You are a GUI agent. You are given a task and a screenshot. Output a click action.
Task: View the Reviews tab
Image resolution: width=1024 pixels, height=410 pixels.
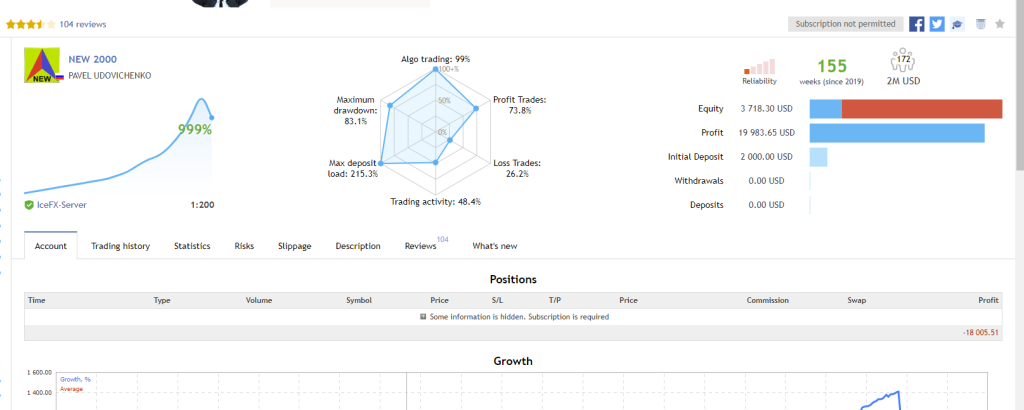[421, 246]
